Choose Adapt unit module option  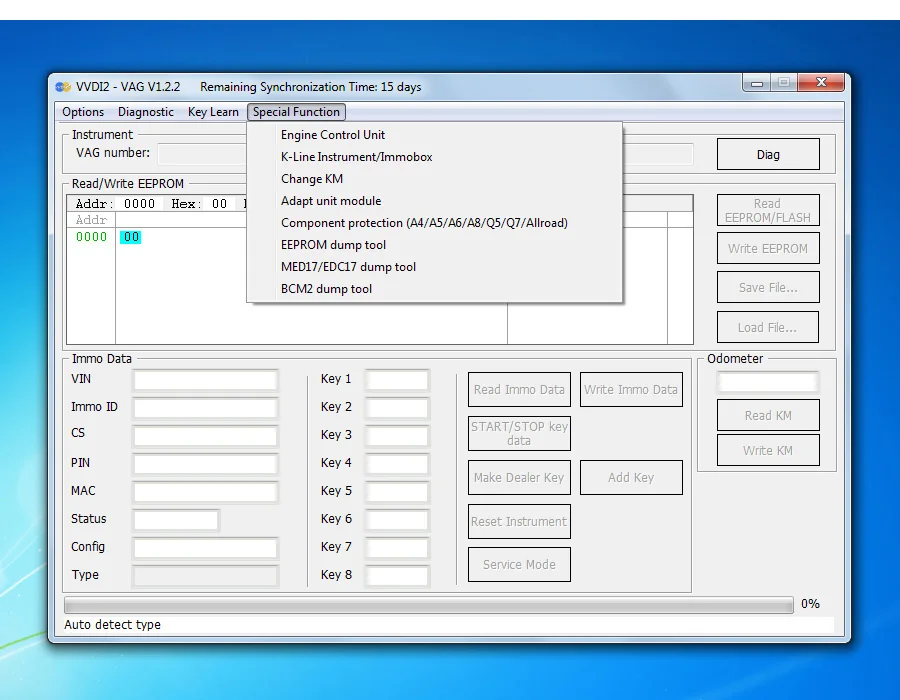[435, 201]
